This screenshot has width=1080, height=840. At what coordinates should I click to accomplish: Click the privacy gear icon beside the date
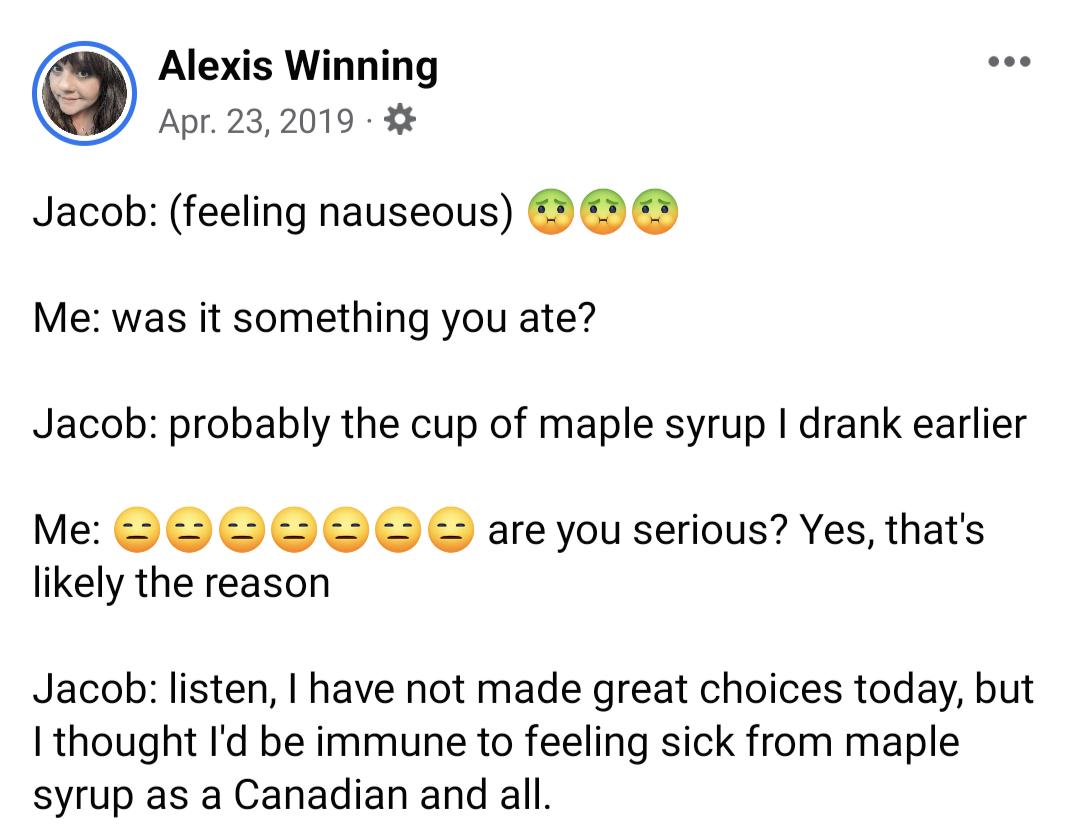coord(400,121)
